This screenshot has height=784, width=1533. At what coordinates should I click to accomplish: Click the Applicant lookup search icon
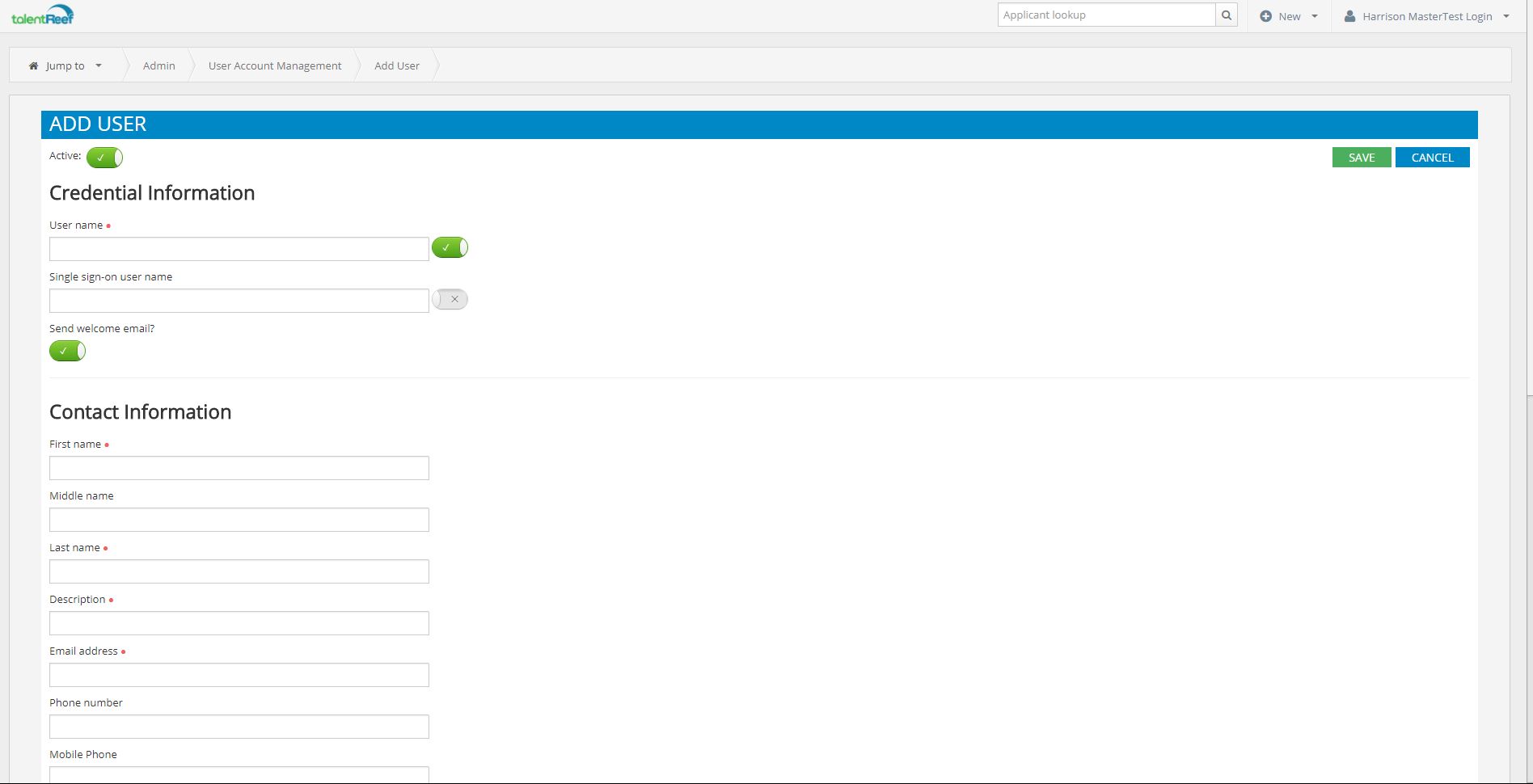click(1227, 15)
